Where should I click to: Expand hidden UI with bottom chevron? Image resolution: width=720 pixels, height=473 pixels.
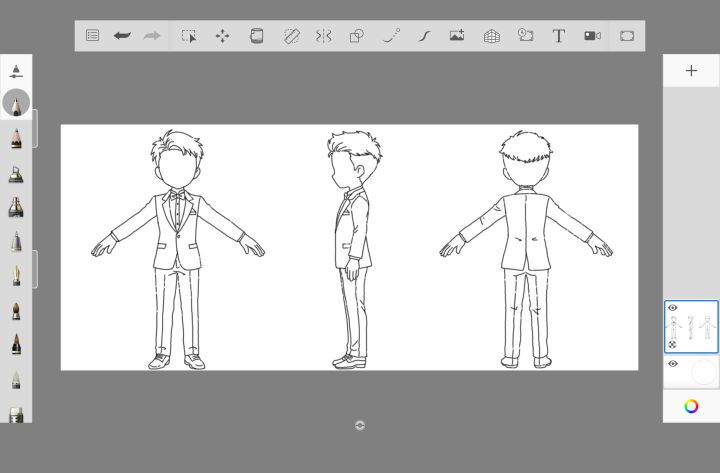[360, 425]
